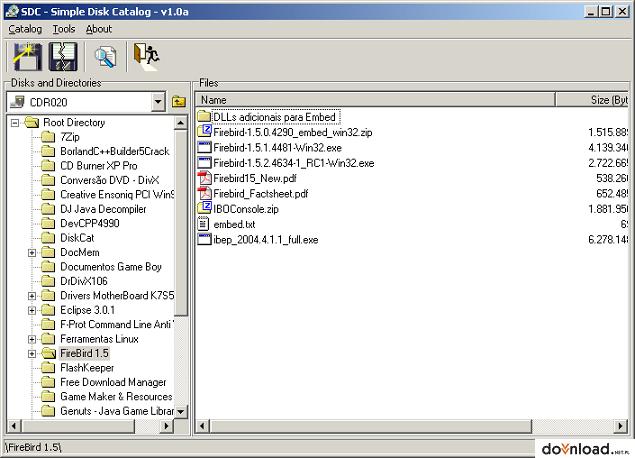This screenshot has height=458, width=635.
Task: Click tree horizontal scrollbar right arrow
Action: pyautogui.click(x=166, y=426)
